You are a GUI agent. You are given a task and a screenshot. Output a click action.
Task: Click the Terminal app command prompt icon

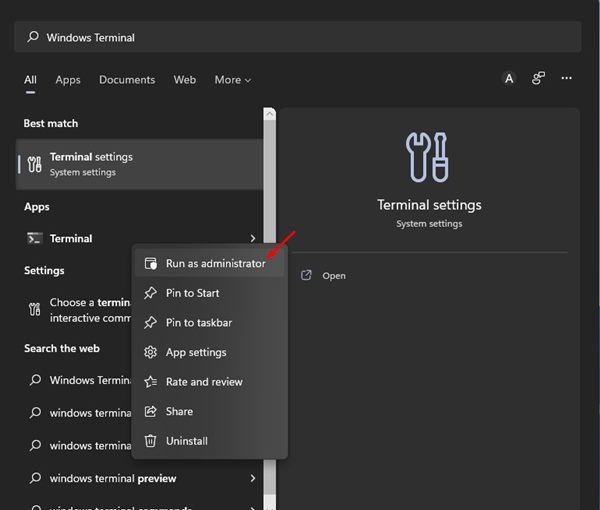34,238
